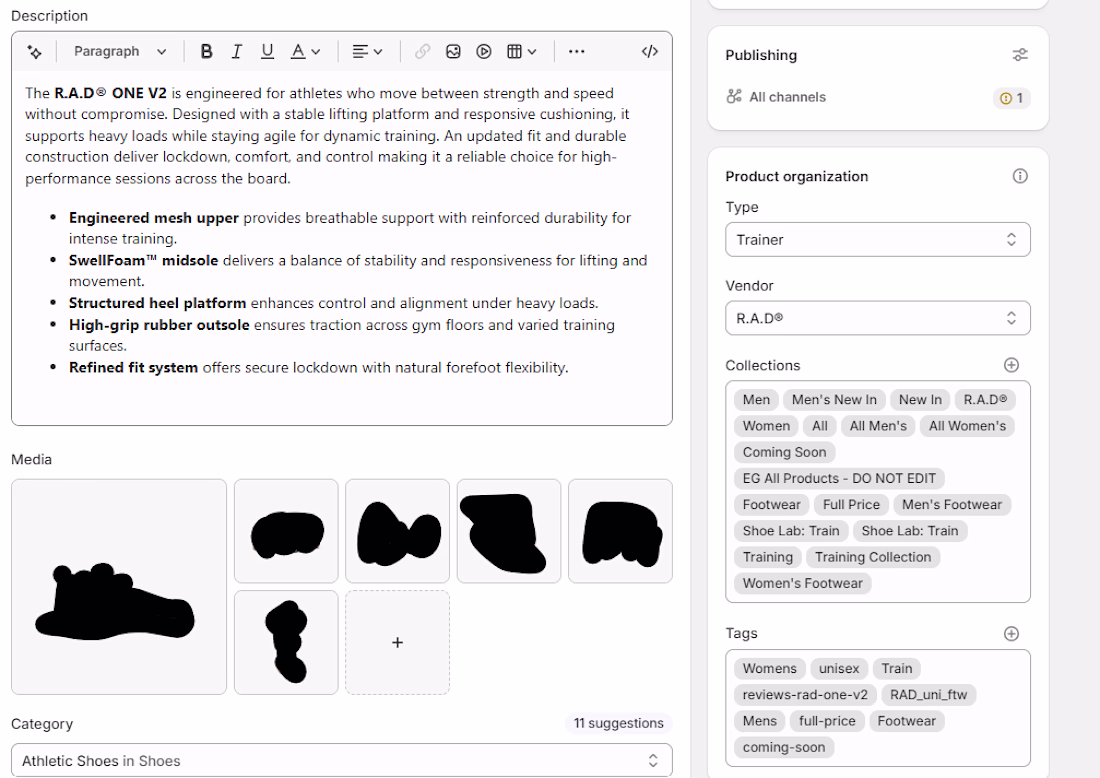Click the All Women's collection chip
Viewport: 1100px width, 778px height.
[967, 426]
